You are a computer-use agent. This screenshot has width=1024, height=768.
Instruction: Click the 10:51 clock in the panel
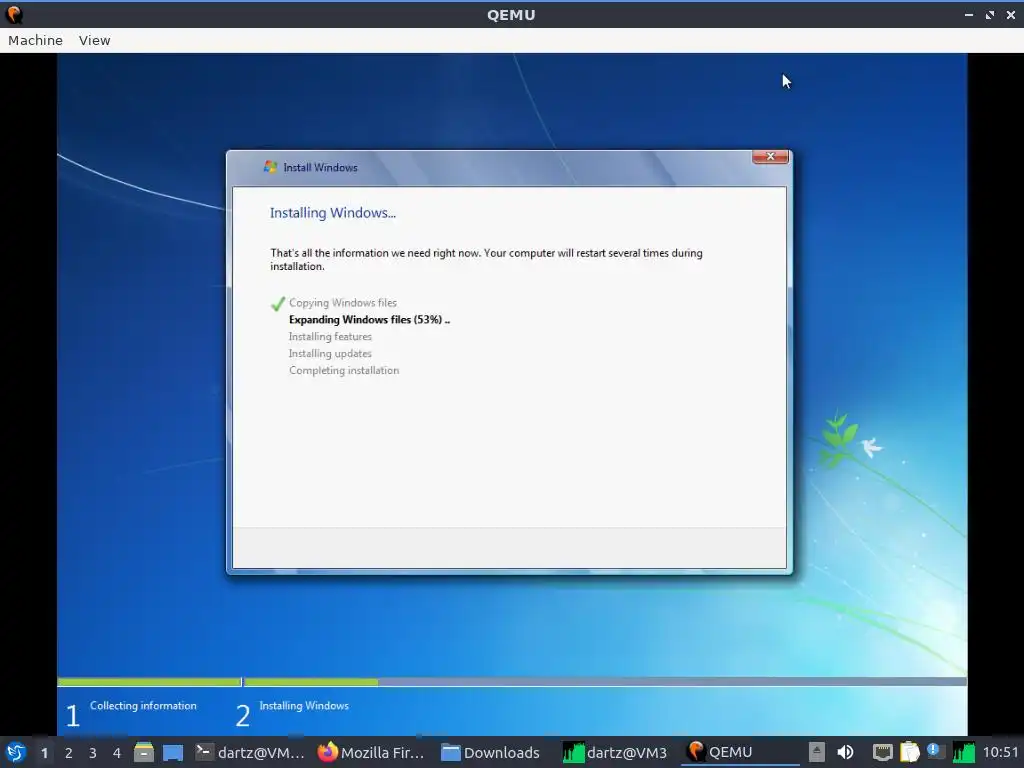[1000, 752]
